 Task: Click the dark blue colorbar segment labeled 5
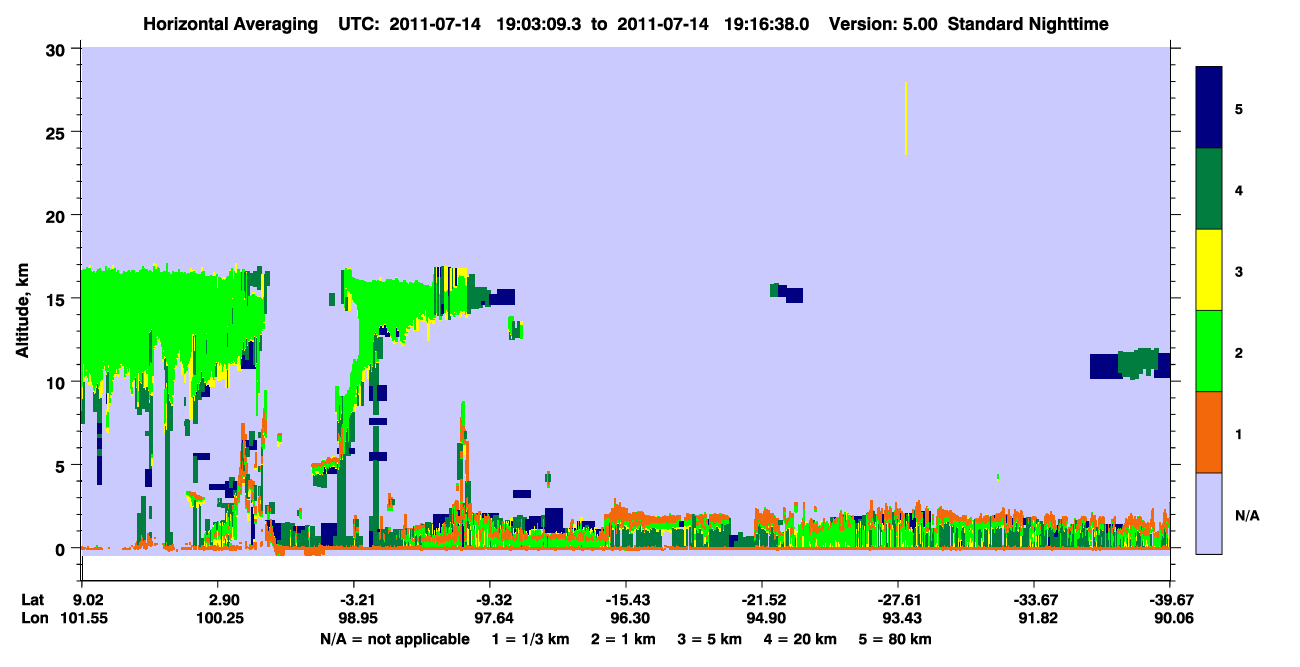(x=1209, y=108)
